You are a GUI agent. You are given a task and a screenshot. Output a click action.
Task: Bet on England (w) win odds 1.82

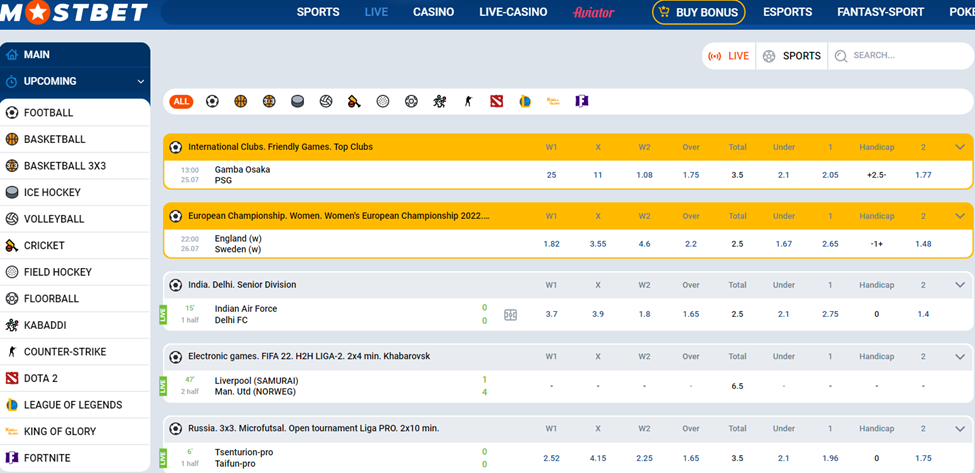[552, 244]
